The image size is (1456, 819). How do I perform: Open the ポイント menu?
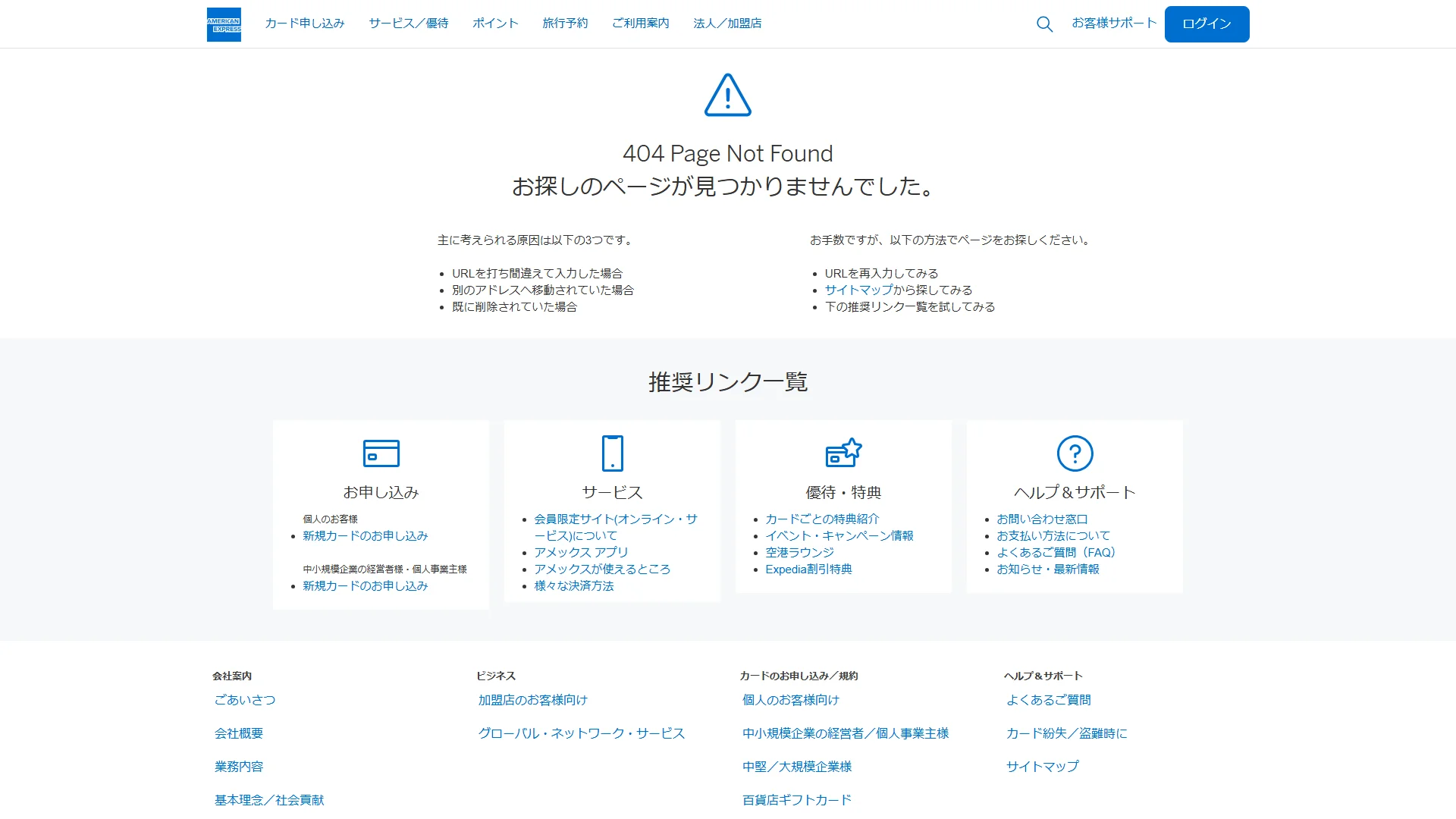pyautogui.click(x=495, y=24)
